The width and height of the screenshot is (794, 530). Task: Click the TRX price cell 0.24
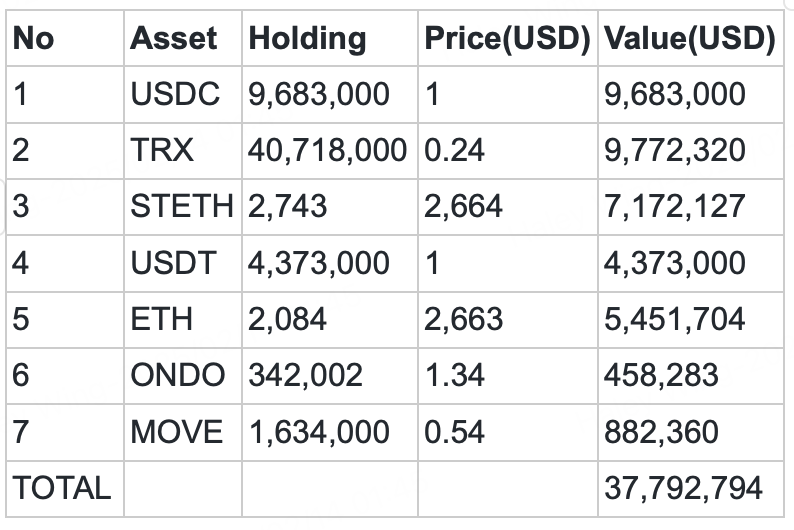[454, 151]
